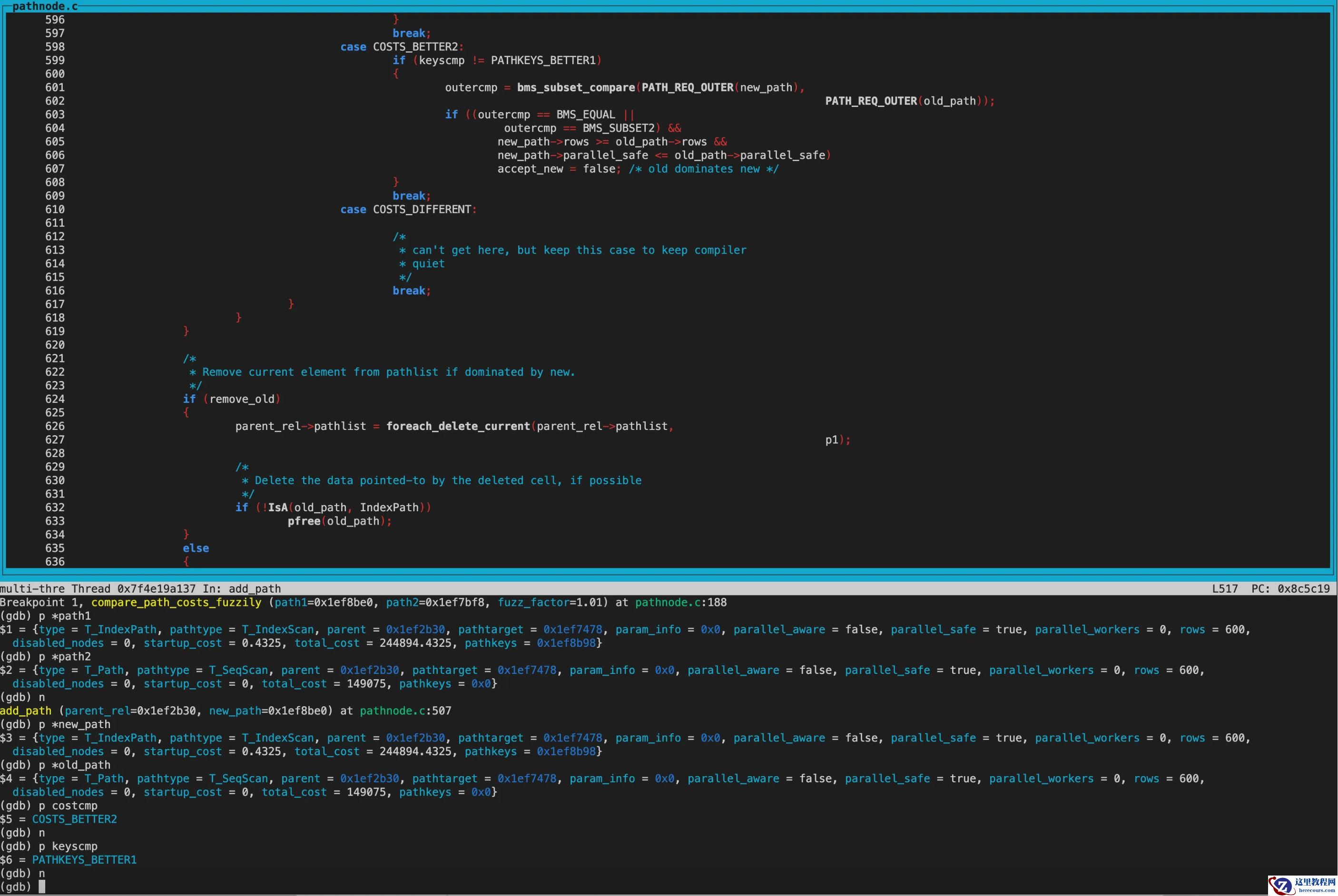Click pfree(old_path) on line 633

(340, 521)
